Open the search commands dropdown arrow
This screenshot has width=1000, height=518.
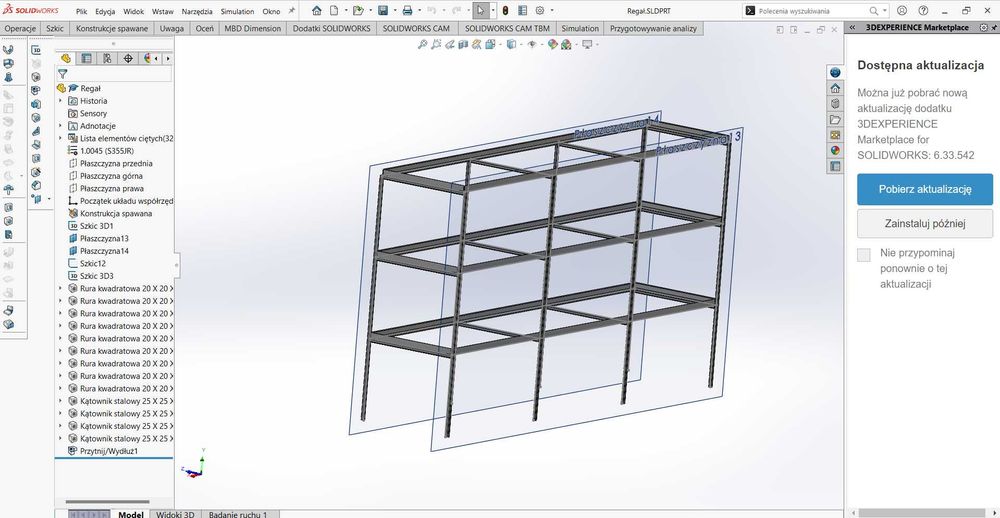pos(885,11)
